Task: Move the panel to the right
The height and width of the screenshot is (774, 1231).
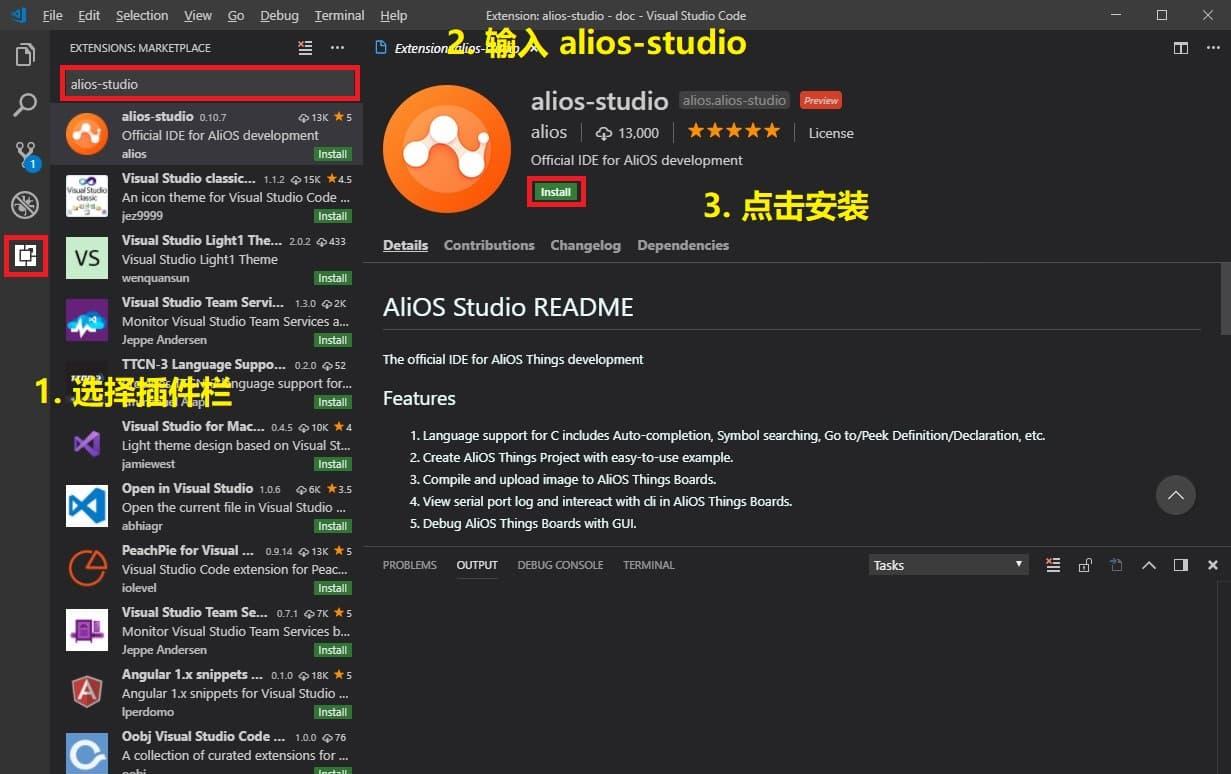Action: pos(1181,565)
